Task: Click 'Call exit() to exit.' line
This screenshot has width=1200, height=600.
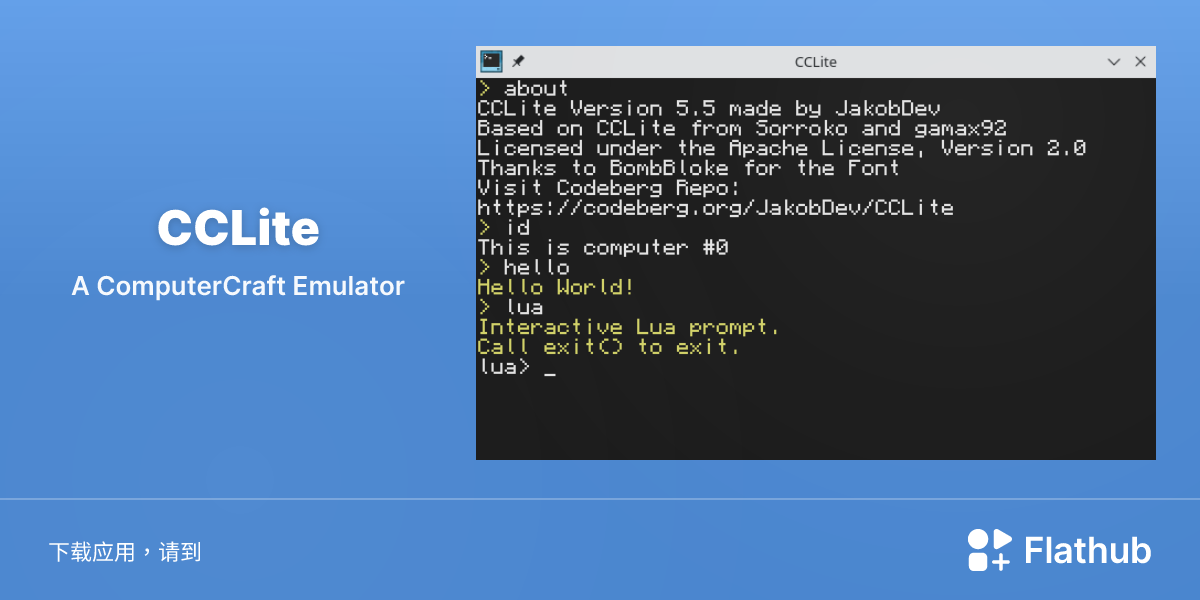Action: point(609,348)
